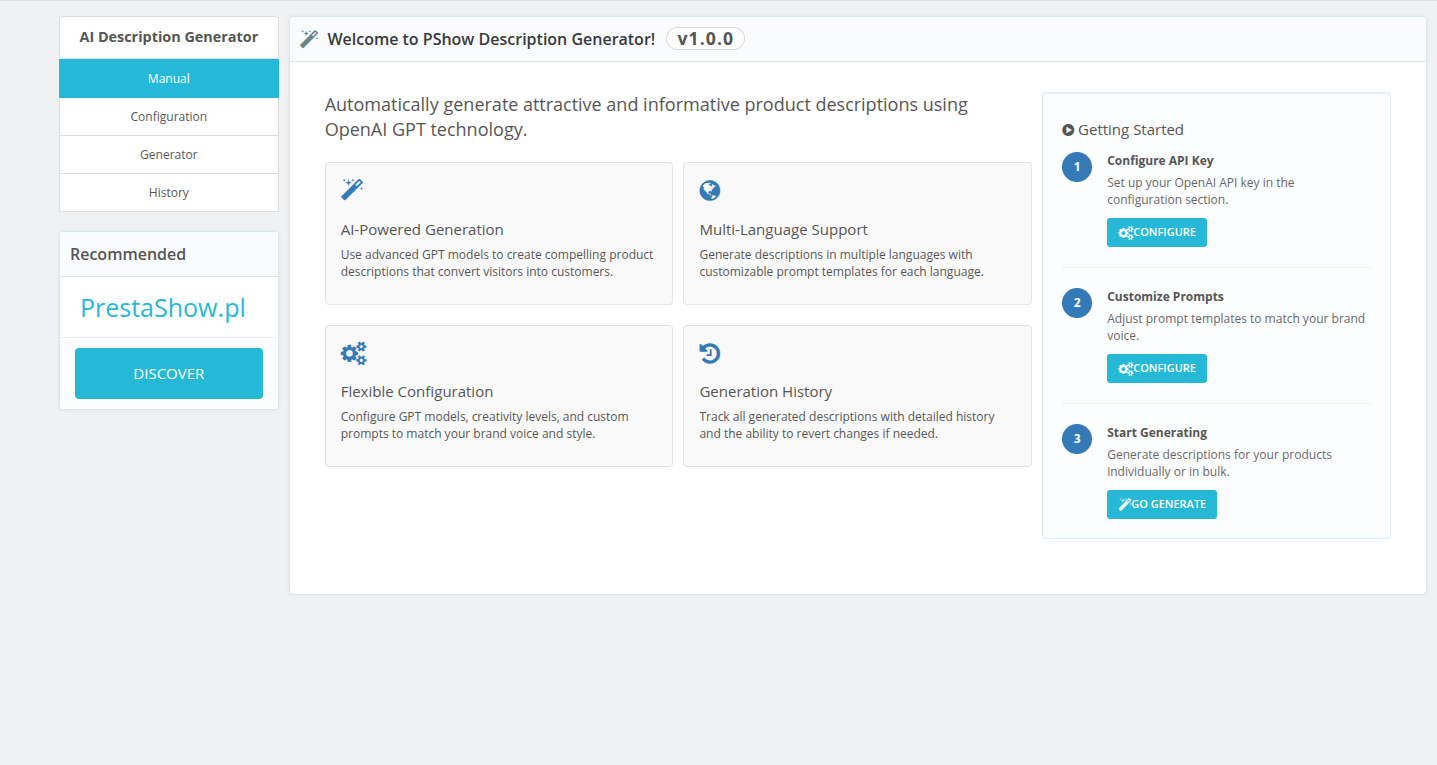Viewport: 1437px width, 765px height.
Task: Click the Configure API Key heading
Action: [x=1160, y=160]
